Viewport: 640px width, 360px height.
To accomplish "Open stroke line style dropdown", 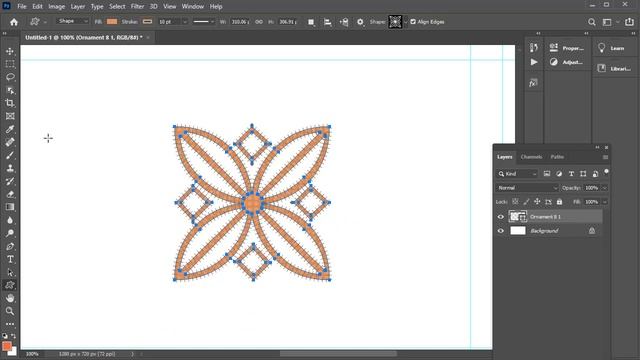I will pos(203,22).
